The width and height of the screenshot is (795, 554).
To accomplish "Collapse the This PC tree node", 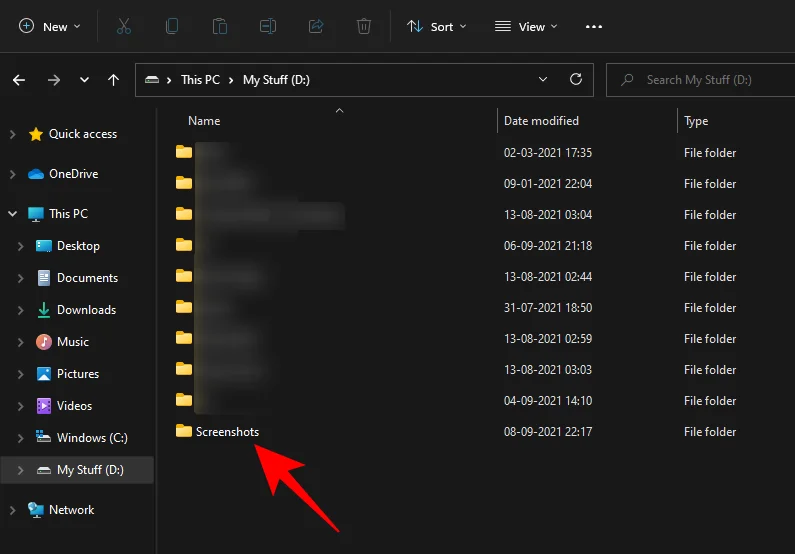I will pyautogui.click(x=13, y=214).
